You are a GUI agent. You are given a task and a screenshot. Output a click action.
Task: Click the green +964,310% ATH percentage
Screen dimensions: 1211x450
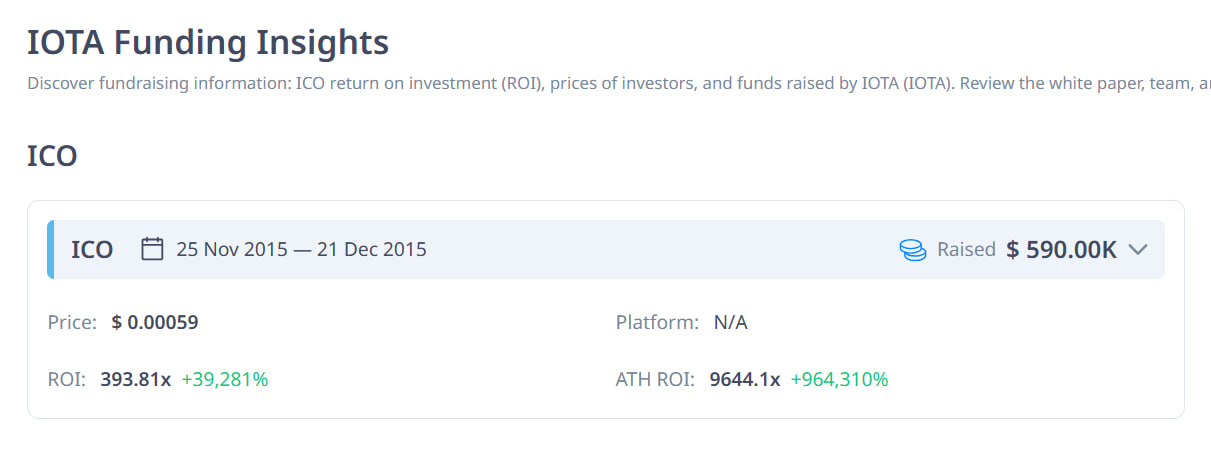click(x=839, y=380)
